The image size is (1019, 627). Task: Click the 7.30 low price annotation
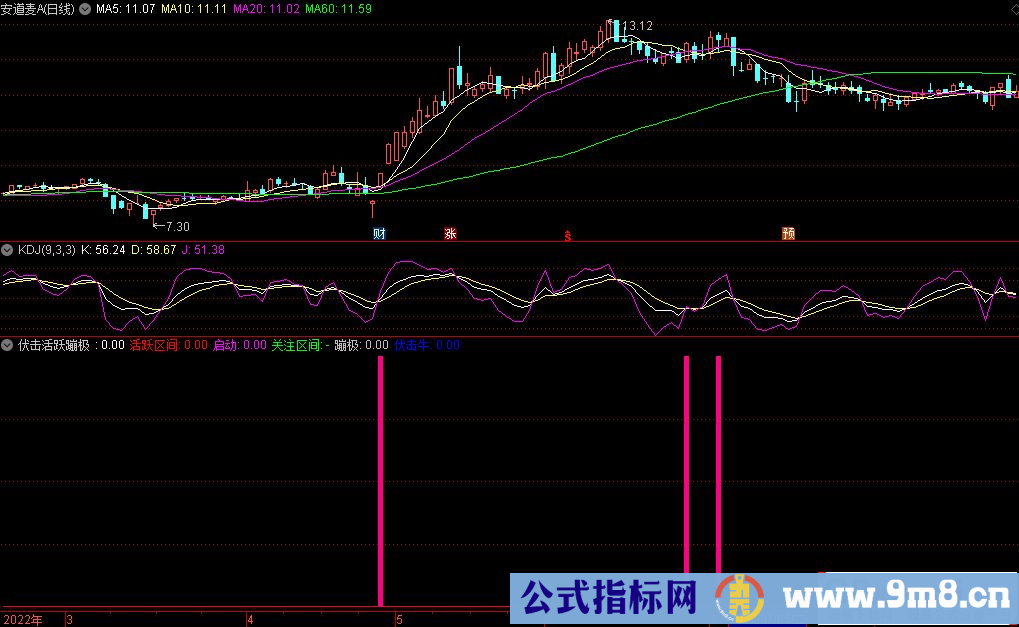click(177, 227)
